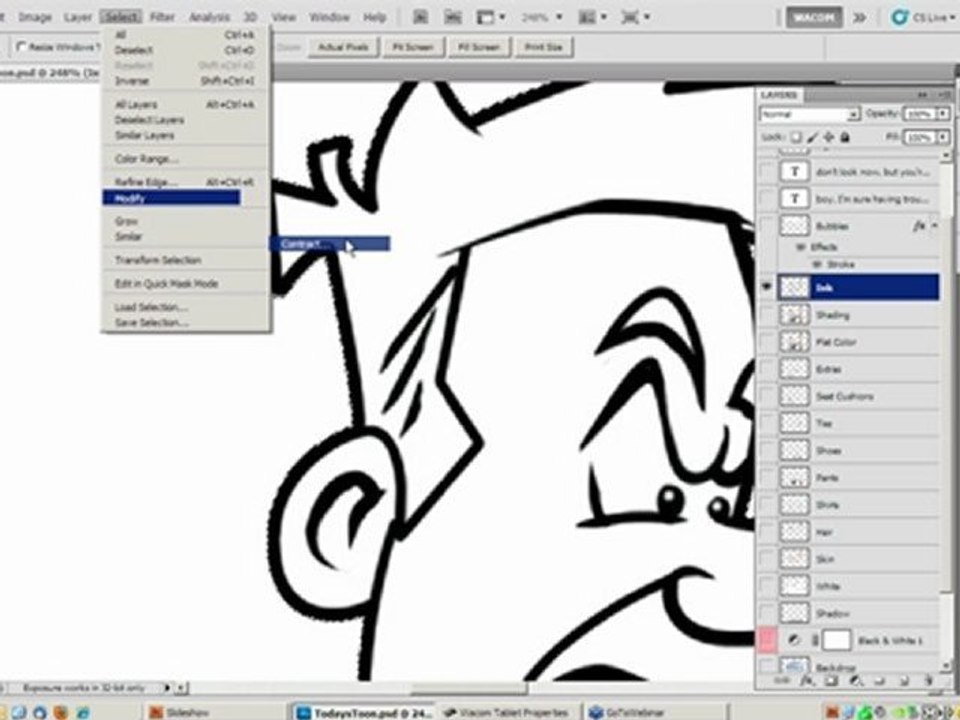Click lock all padlock icon
The height and width of the screenshot is (720, 960).
click(845, 137)
